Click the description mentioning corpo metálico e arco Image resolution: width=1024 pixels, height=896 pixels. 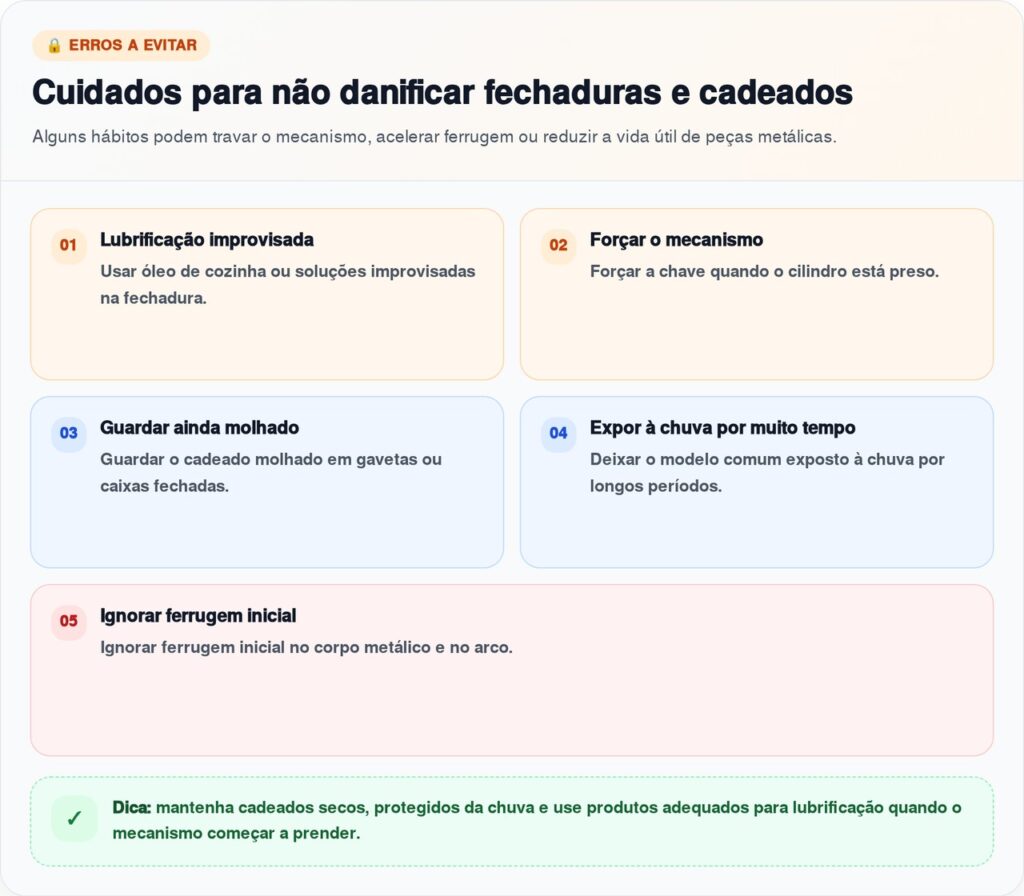[x=306, y=647]
